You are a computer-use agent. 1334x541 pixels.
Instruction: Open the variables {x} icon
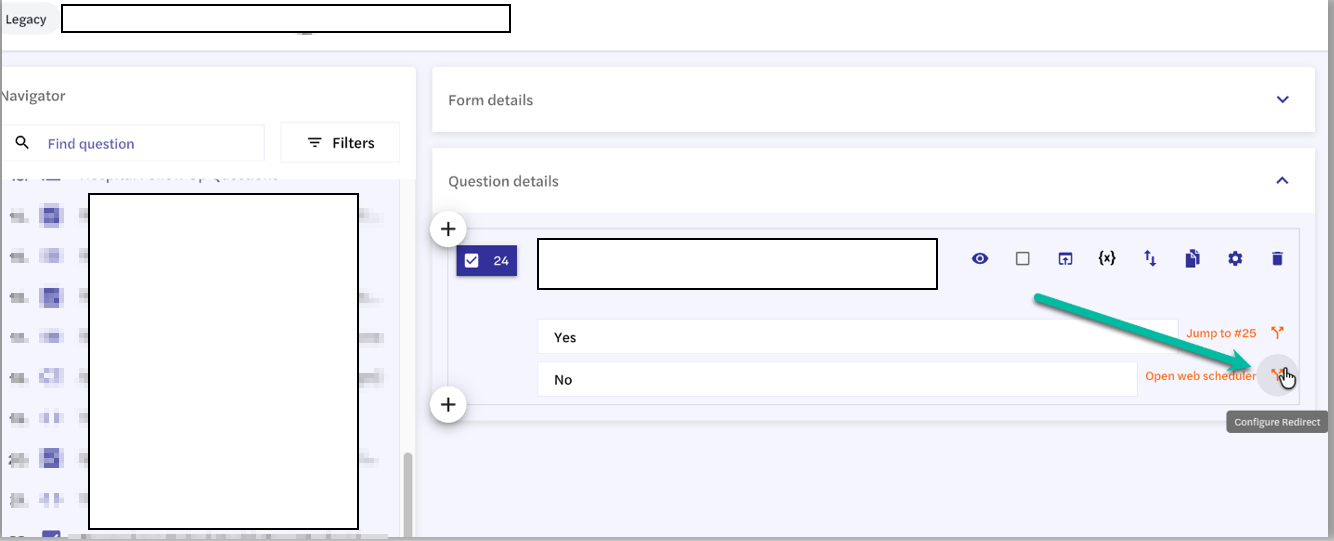1107,258
